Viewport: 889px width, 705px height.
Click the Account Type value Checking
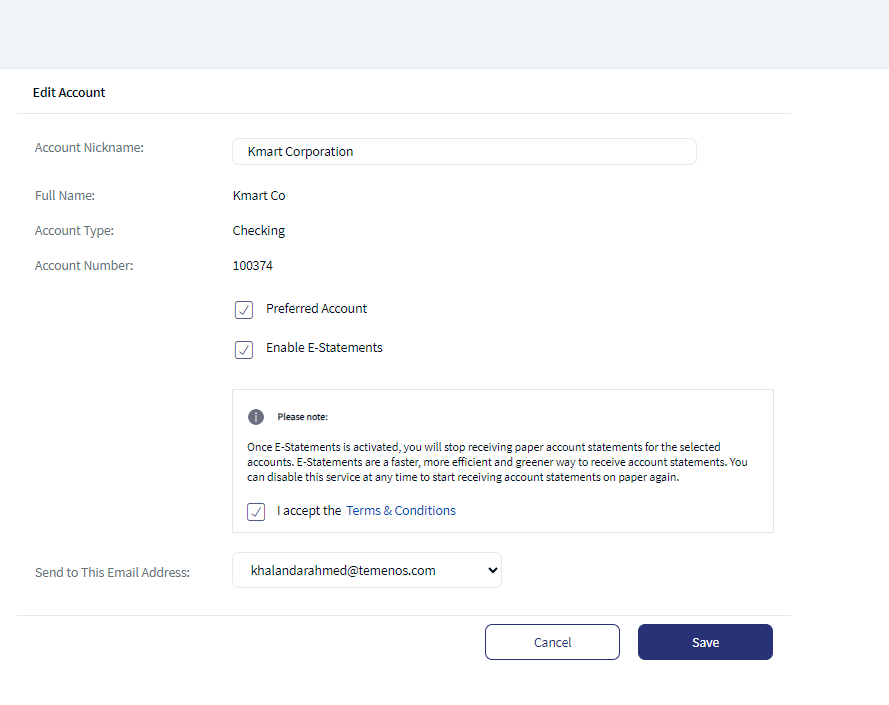259,230
